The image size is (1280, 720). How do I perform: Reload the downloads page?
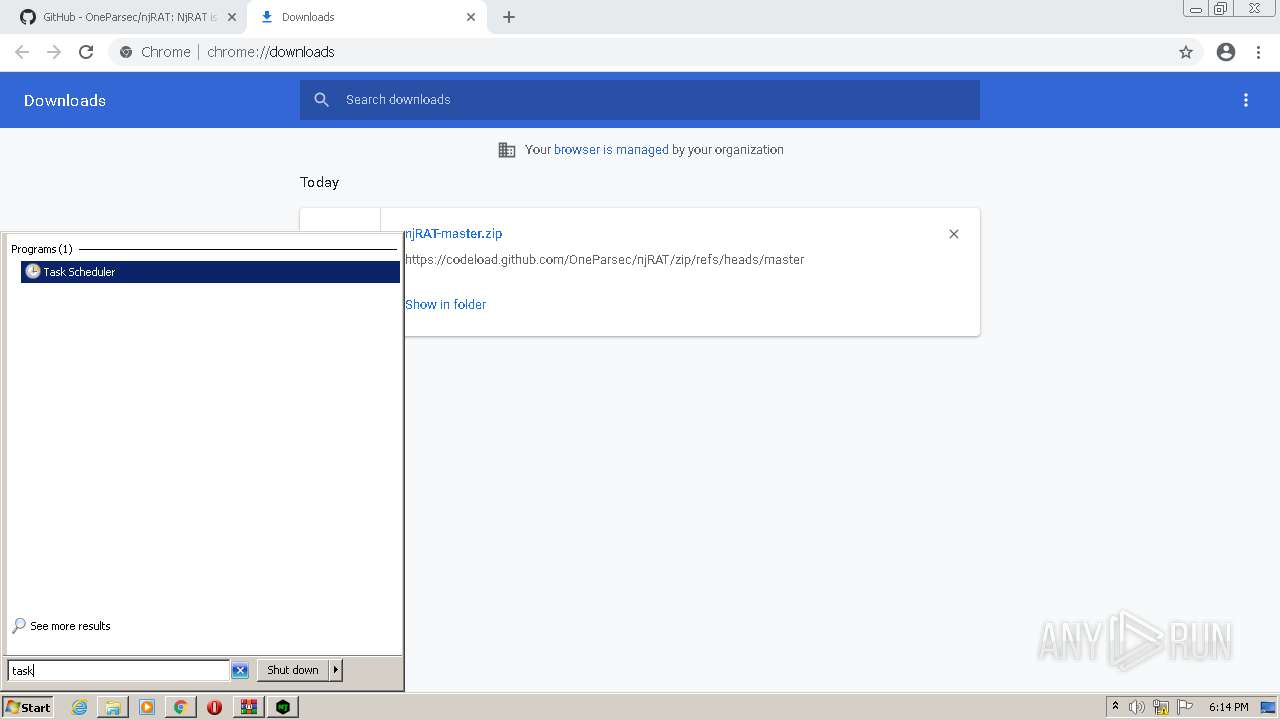pos(86,52)
